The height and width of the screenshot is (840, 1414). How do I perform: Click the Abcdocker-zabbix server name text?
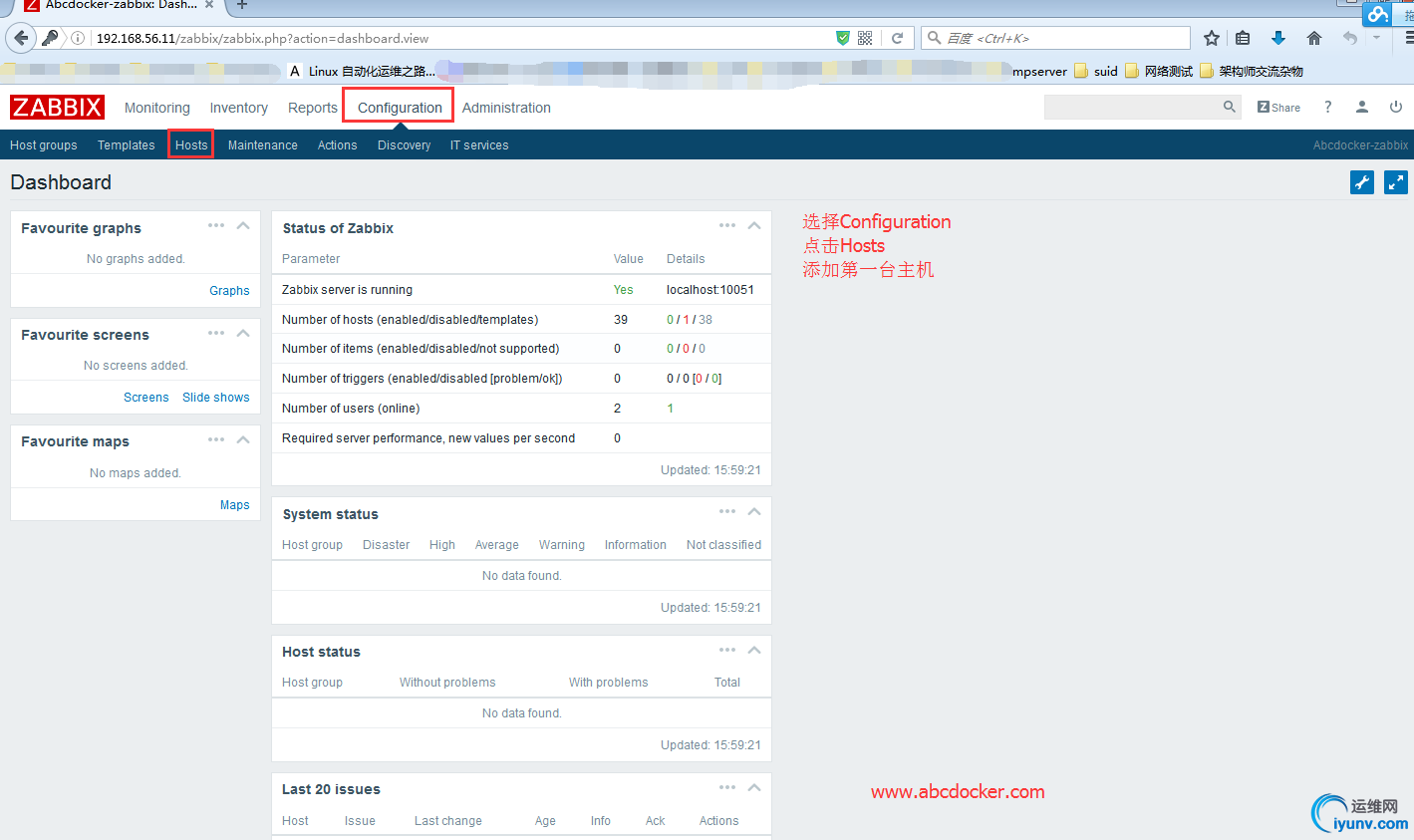point(1360,145)
